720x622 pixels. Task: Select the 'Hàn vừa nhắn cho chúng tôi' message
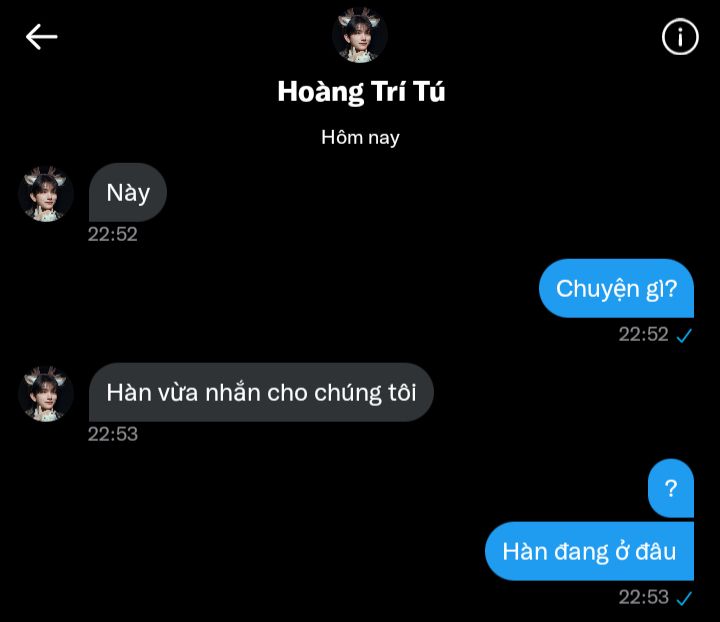pos(261,392)
